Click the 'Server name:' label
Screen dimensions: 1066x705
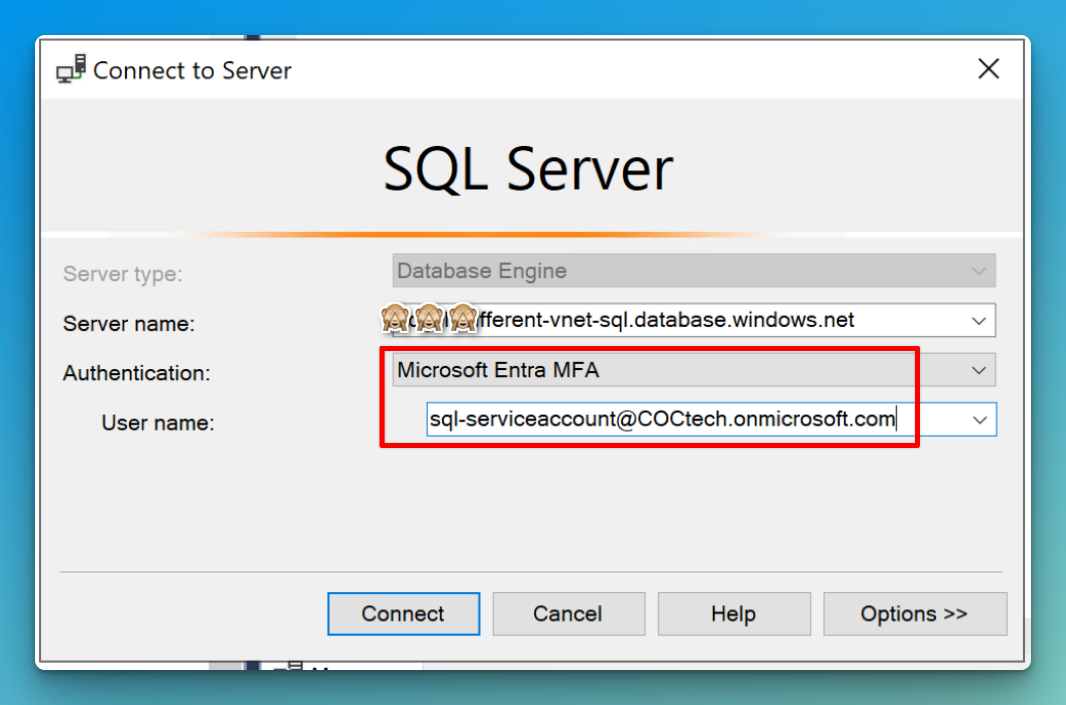(128, 324)
